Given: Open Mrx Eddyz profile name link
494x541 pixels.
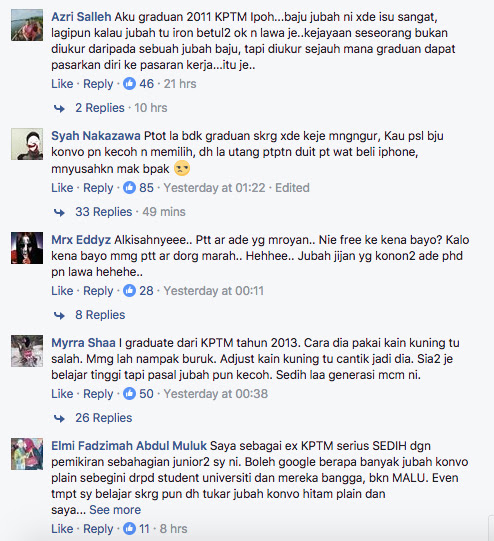Looking at the screenshot, I should tap(81, 240).
